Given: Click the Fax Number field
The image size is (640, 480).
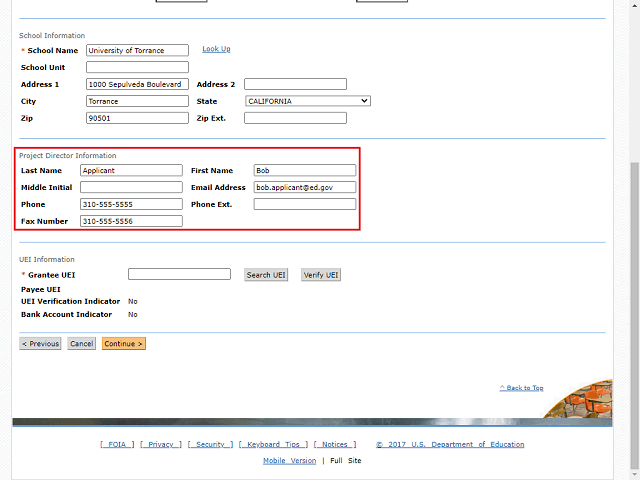Looking at the screenshot, I should click(131, 221).
